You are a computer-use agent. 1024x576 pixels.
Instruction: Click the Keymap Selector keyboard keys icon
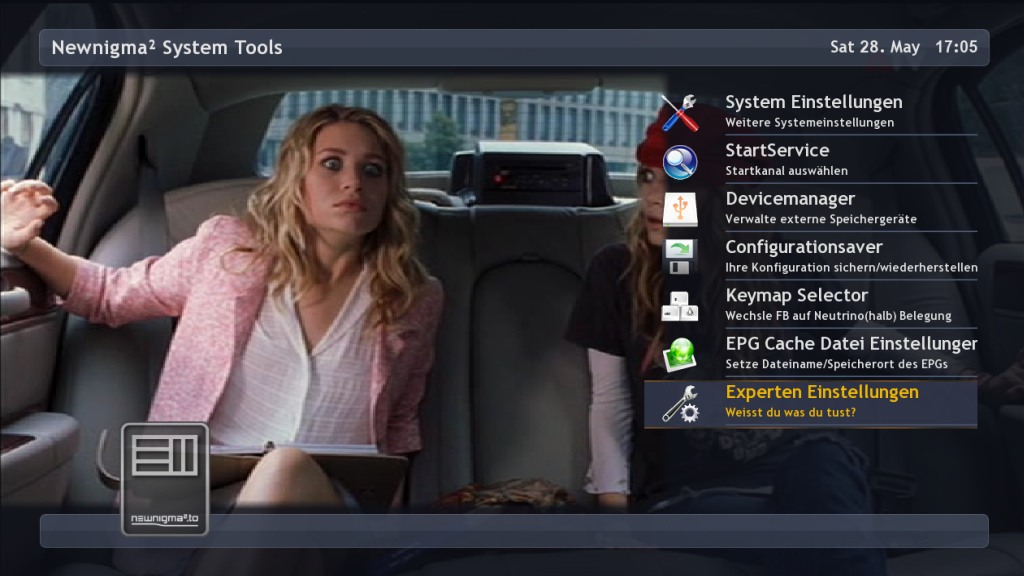(x=680, y=306)
